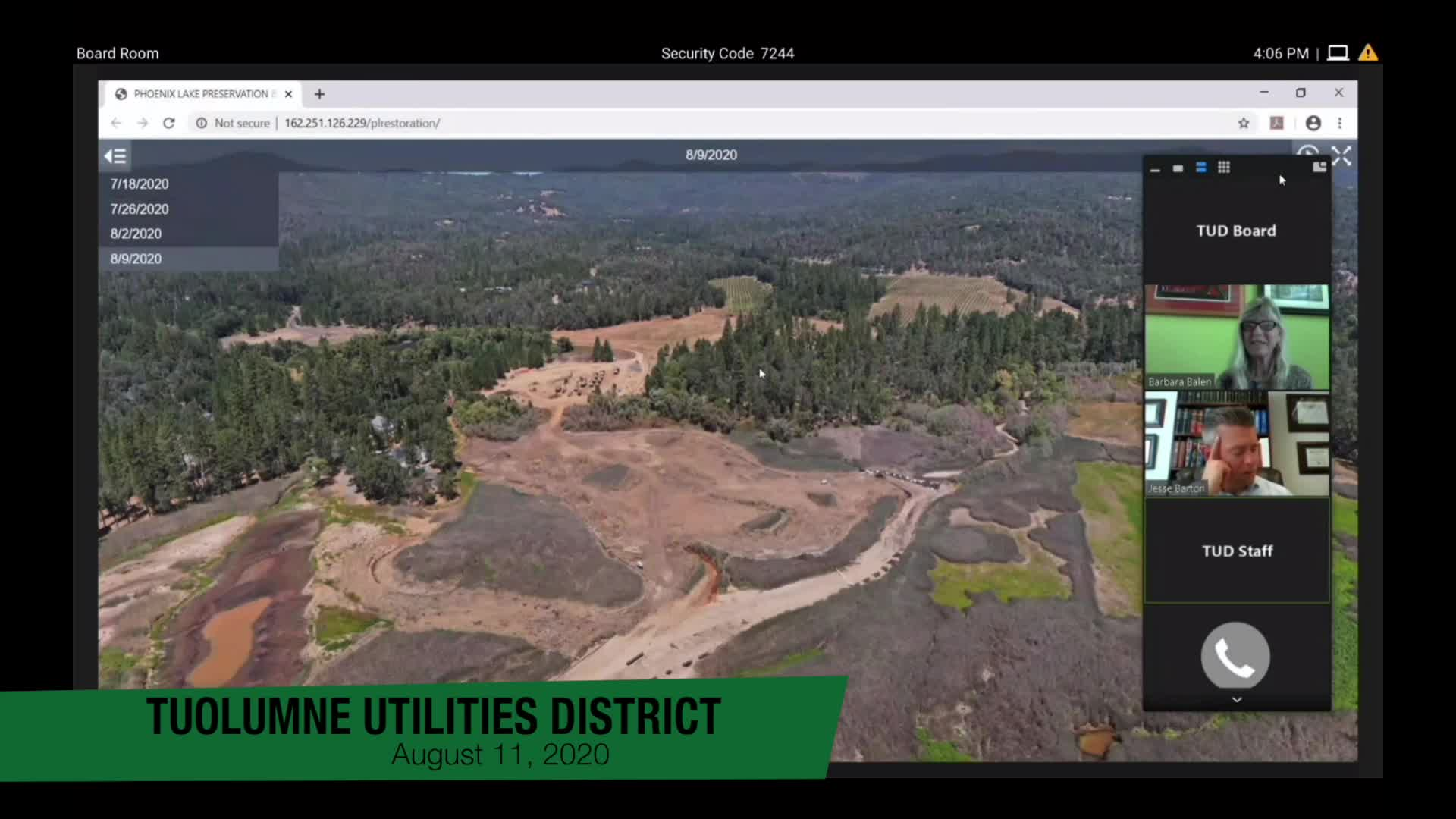This screenshot has width=1456, height=819.
Task: End the call with the phone button
Action: [1235, 655]
